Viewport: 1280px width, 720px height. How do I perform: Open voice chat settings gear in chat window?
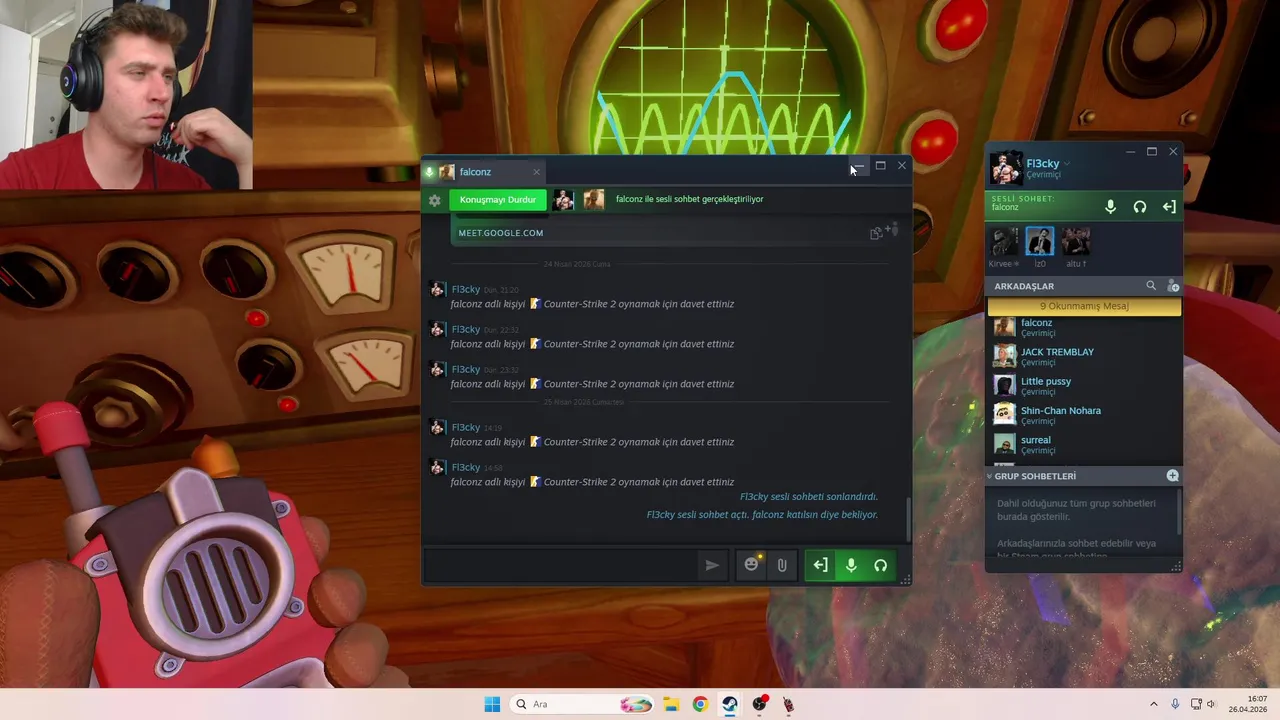[x=434, y=200]
